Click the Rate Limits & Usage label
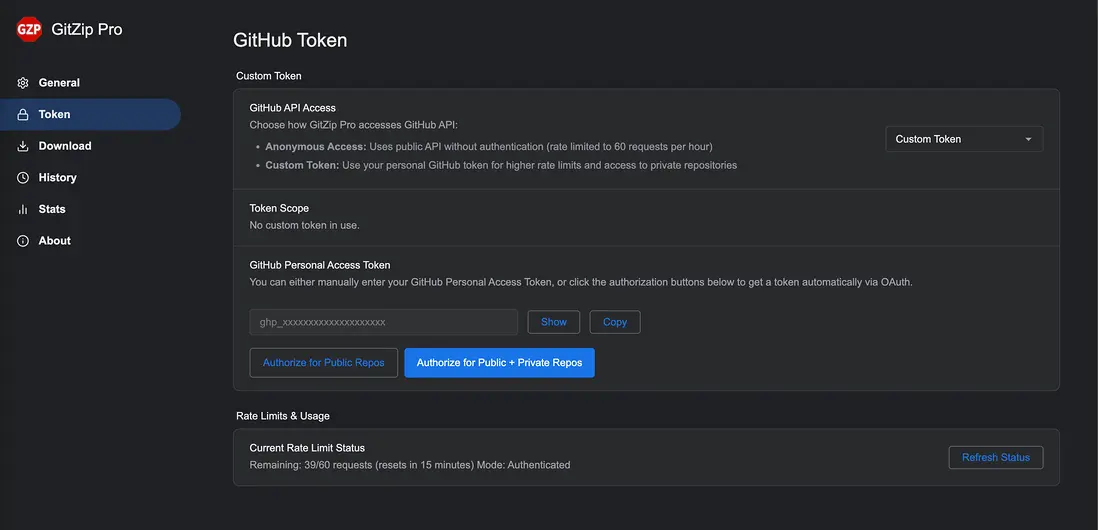1098x530 pixels. [283, 416]
